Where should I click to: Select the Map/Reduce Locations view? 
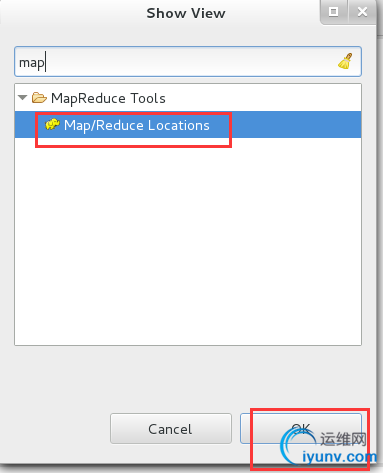pos(137,125)
